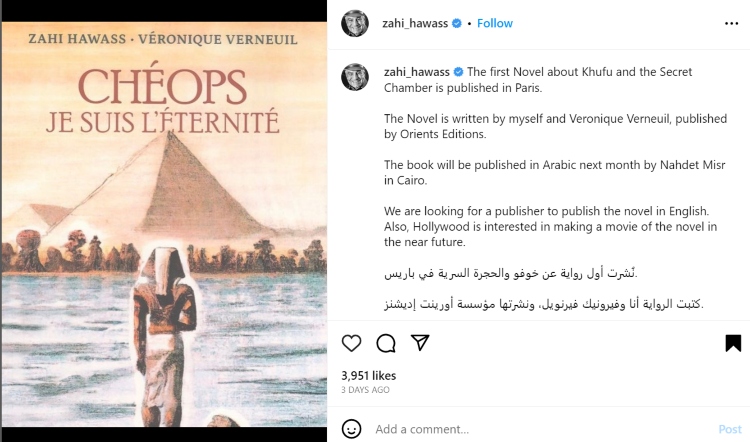Open comments via speech bubble icon

click(x=386, y=343)
